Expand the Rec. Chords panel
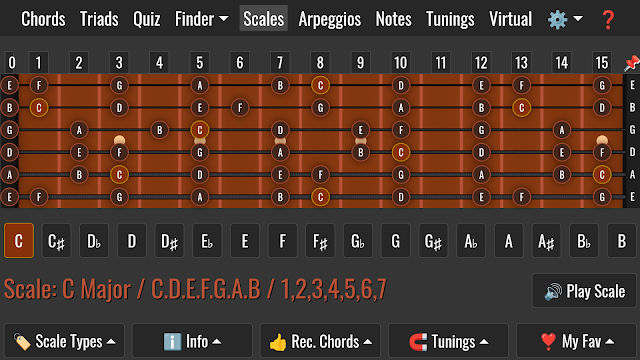 320,341
